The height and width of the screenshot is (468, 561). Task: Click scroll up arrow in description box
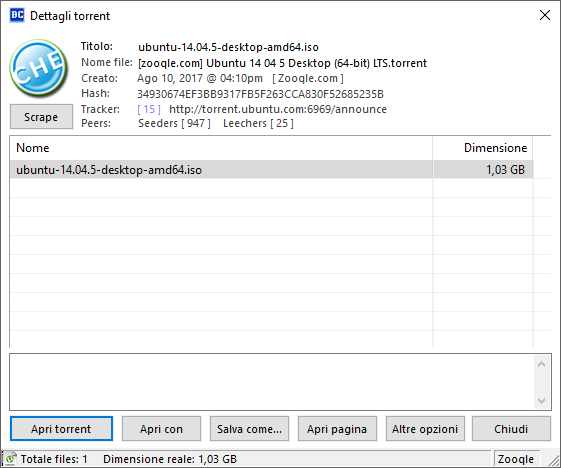coord(541,365)
